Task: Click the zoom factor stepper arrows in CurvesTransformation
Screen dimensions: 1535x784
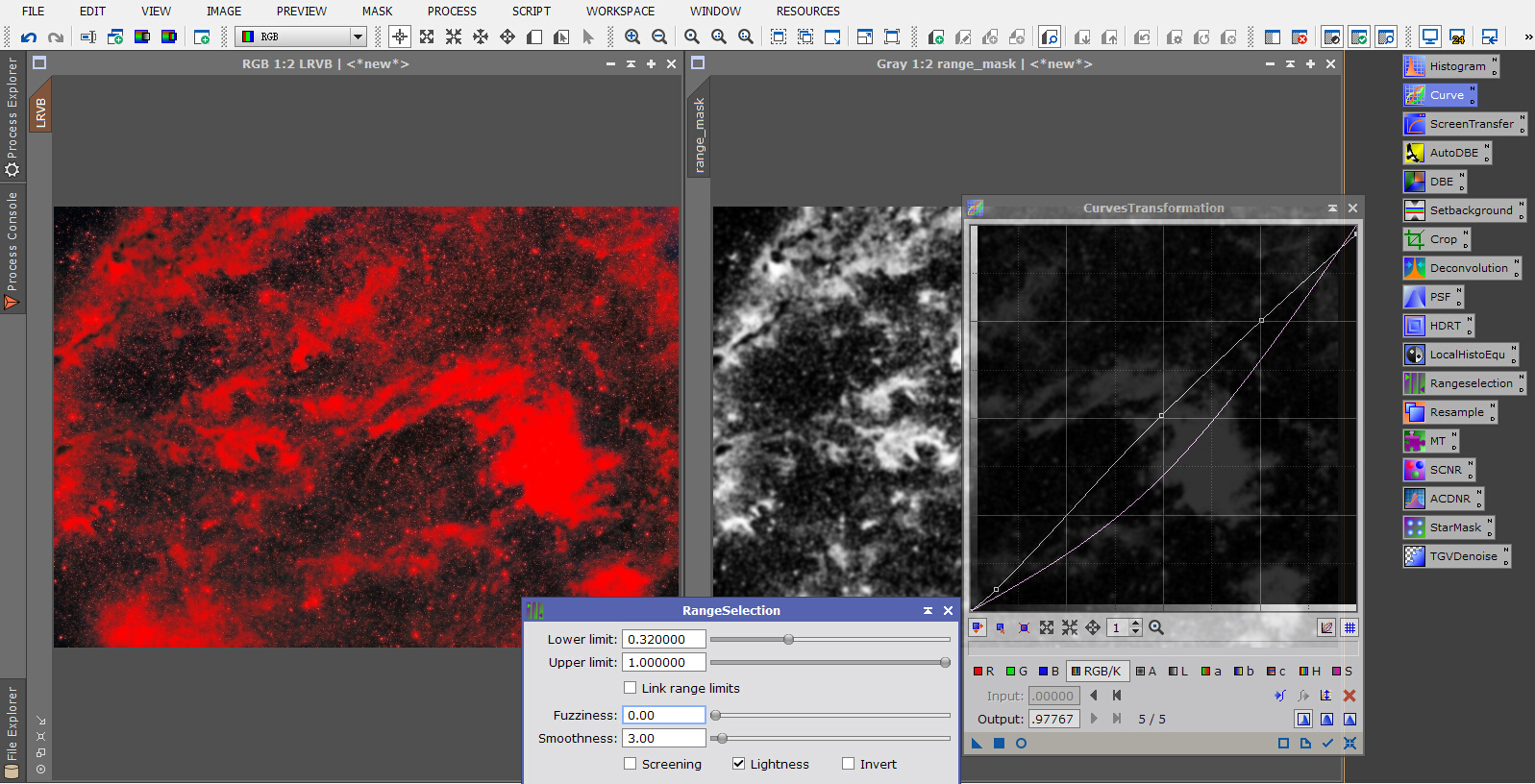Action: click(x=1135, y=627)
